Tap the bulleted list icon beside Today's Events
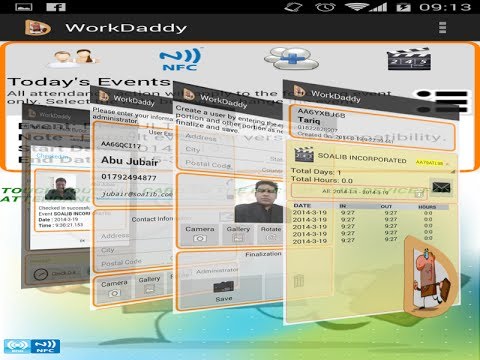The width and height of the screenshot is (480, 360). (442, 101)
